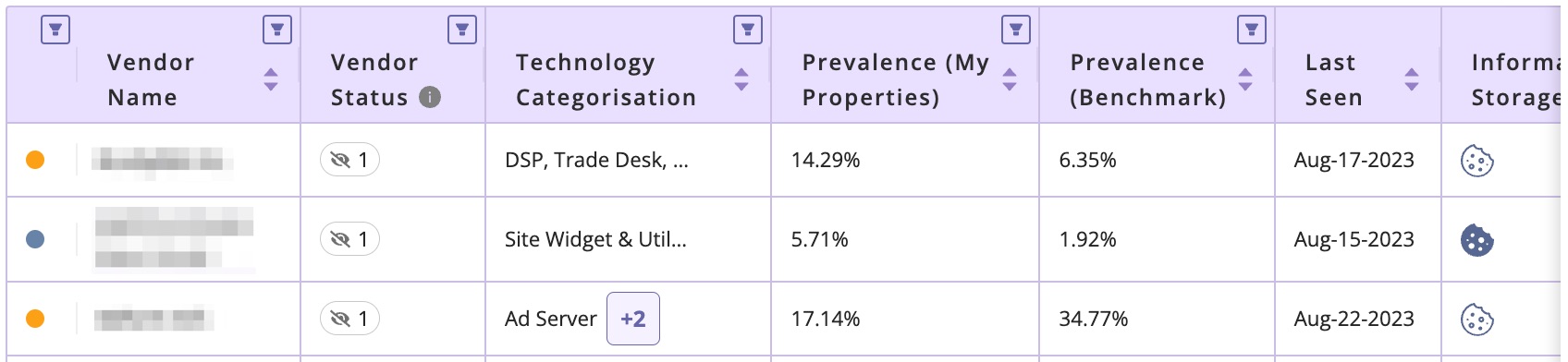Image resolution: width=1568 pixels, height=362 pixels.
Task: Open filter for Vendor Status column
Action: pyautogui.click(x=462, y=30)
